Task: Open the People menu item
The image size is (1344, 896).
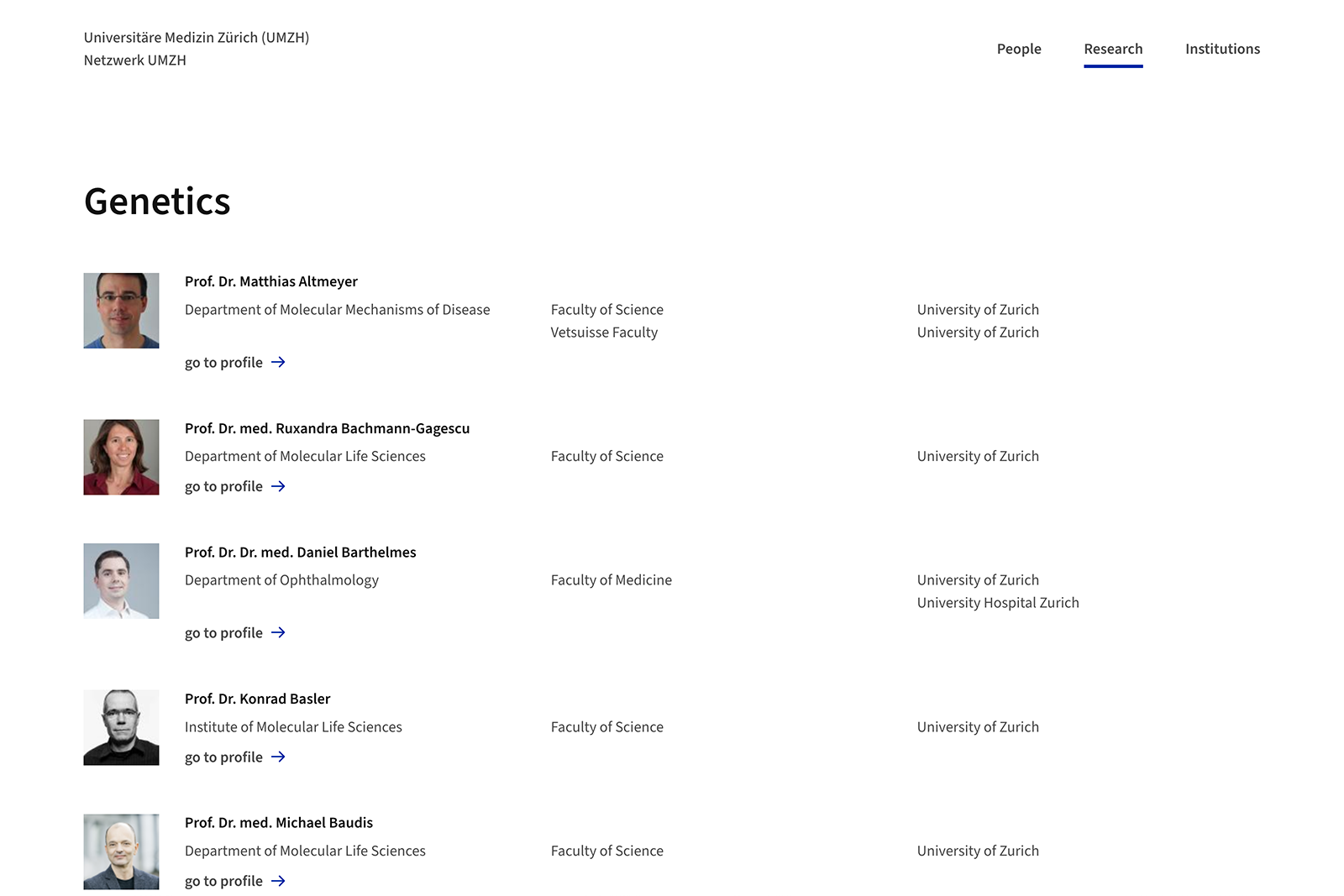Action: 1018,49
